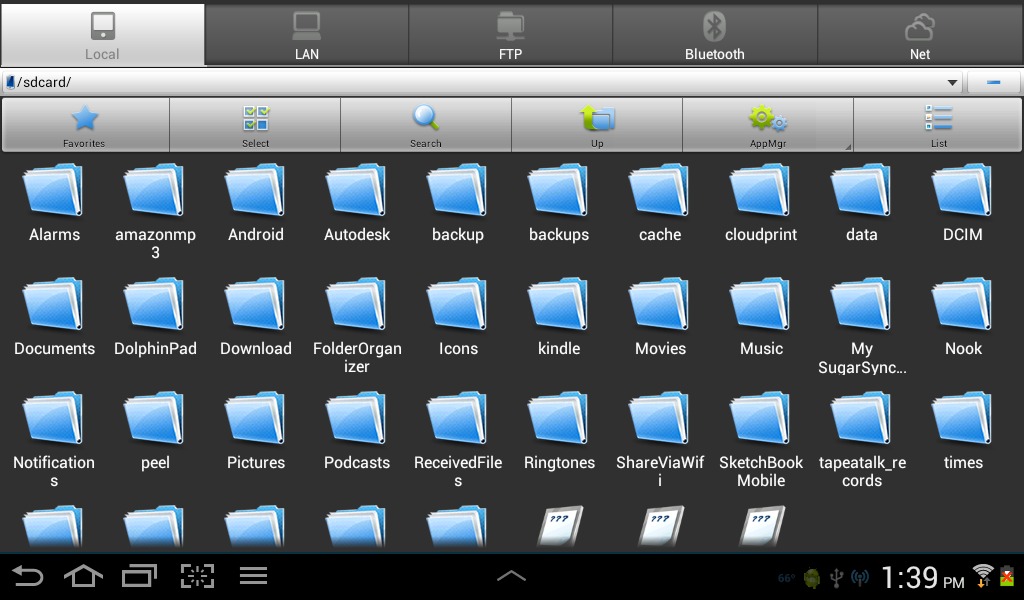The image size is (1024, 600).
Task: Open the cloudprint folder
Action: 761,202
